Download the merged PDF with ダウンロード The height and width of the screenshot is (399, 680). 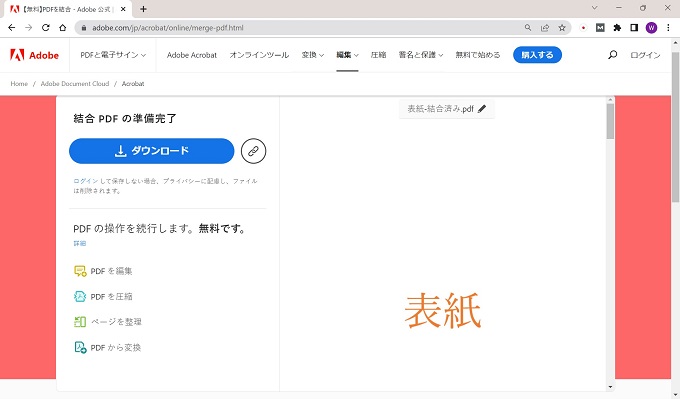[x=151, y=151]
